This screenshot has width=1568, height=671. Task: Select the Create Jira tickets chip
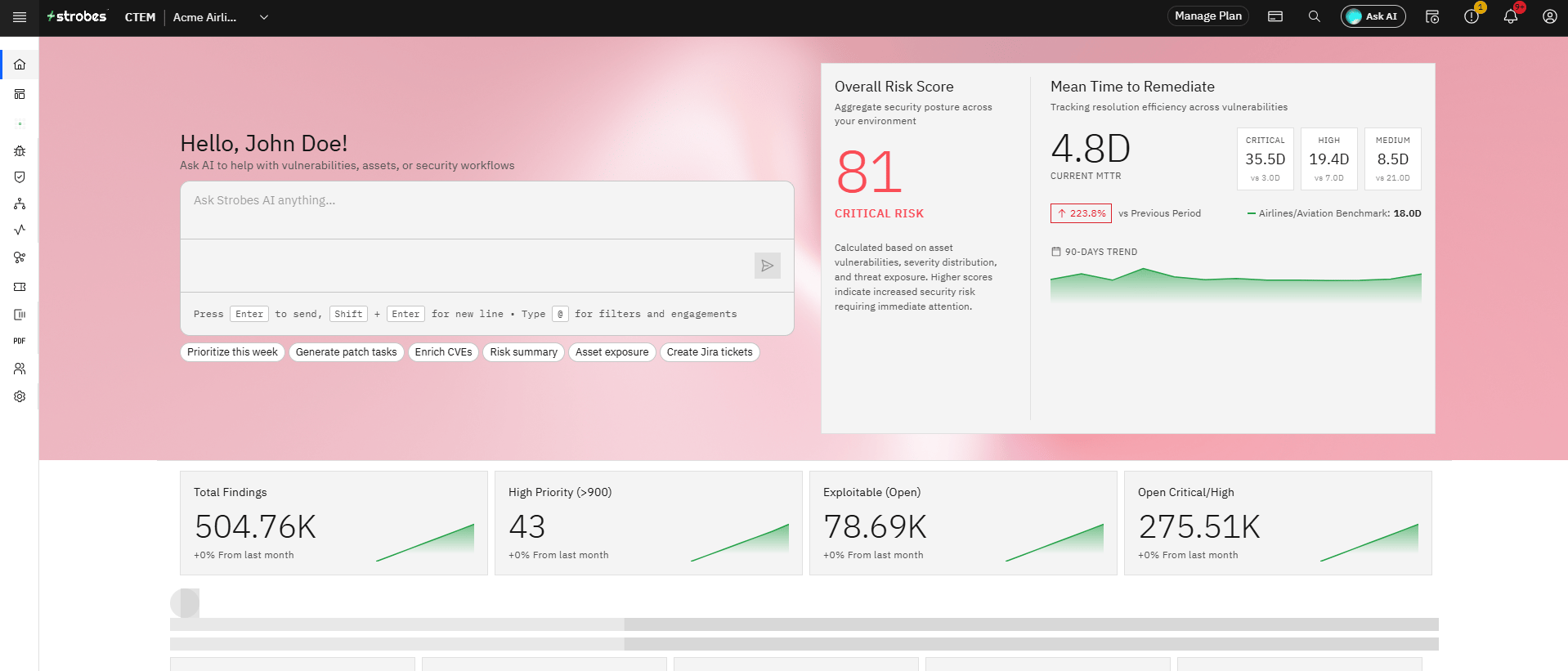click(x=710, y=352)
